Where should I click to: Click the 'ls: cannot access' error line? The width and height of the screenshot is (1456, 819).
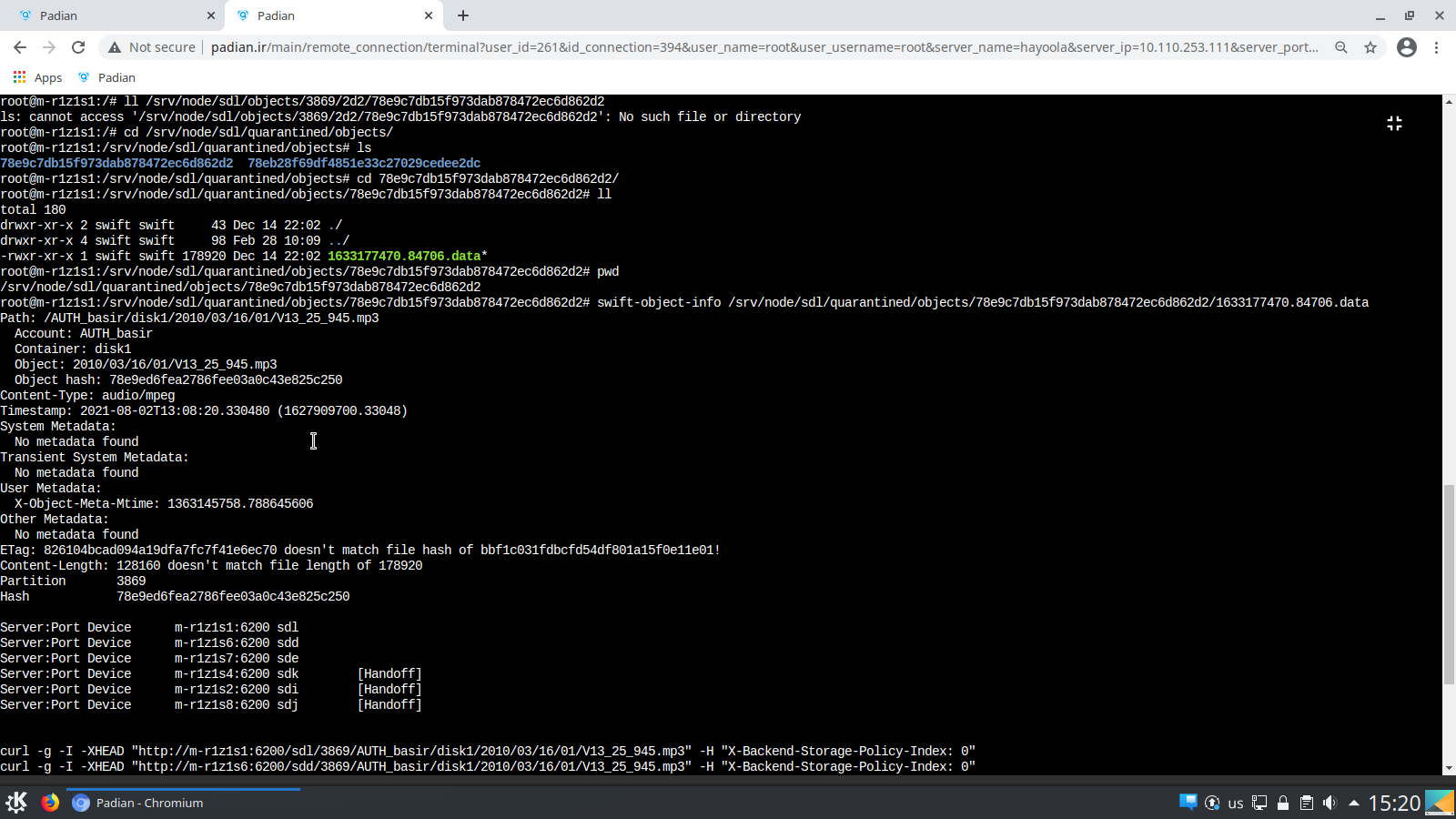pyautogui.click(x=400, y=116)
